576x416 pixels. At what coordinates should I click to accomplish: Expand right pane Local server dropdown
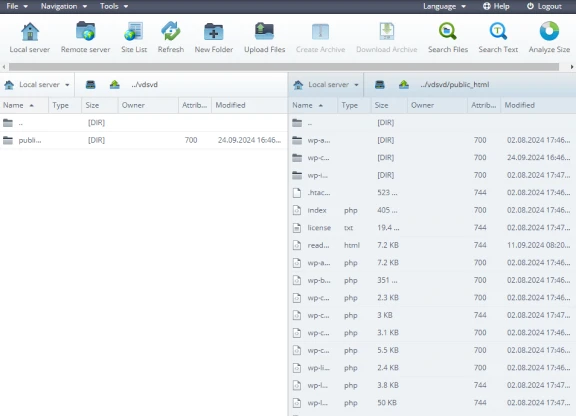[356, 85]
